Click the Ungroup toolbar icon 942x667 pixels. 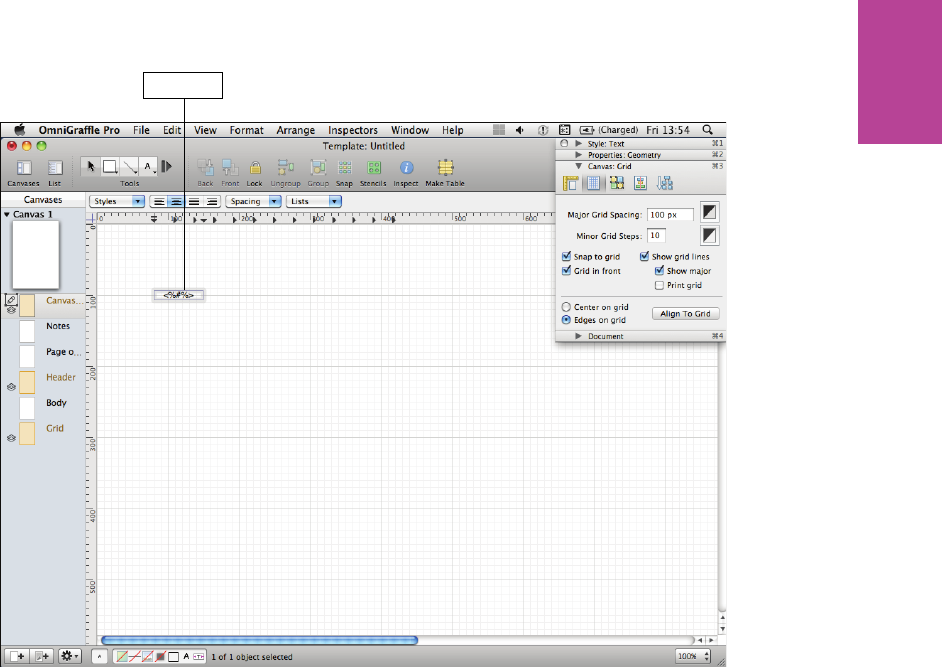285,168
